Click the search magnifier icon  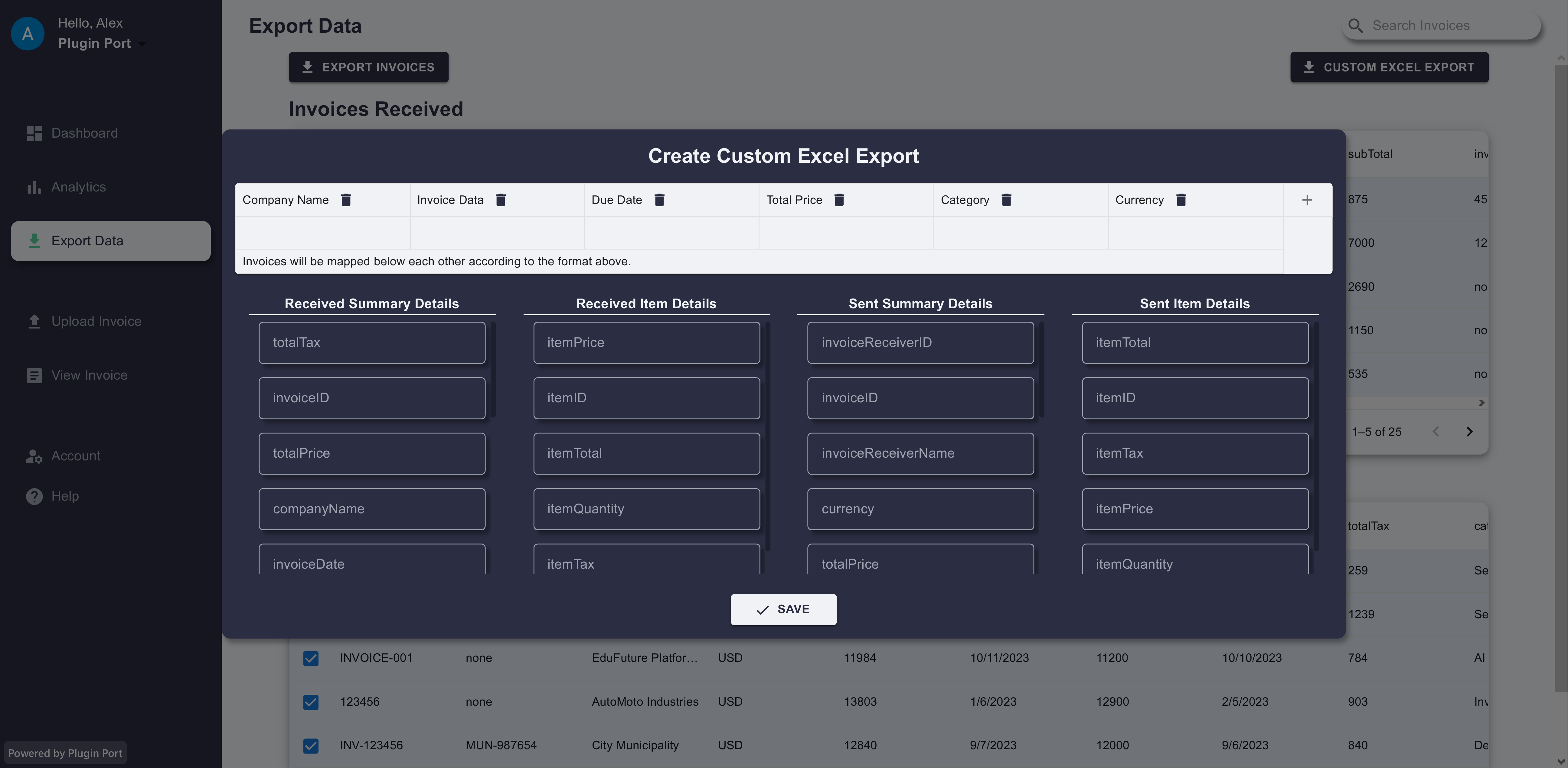coord(1356,25)
